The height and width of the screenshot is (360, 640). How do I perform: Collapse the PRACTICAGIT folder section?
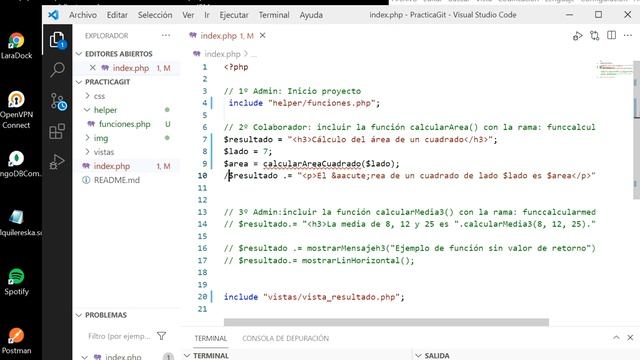pos(79,82)
